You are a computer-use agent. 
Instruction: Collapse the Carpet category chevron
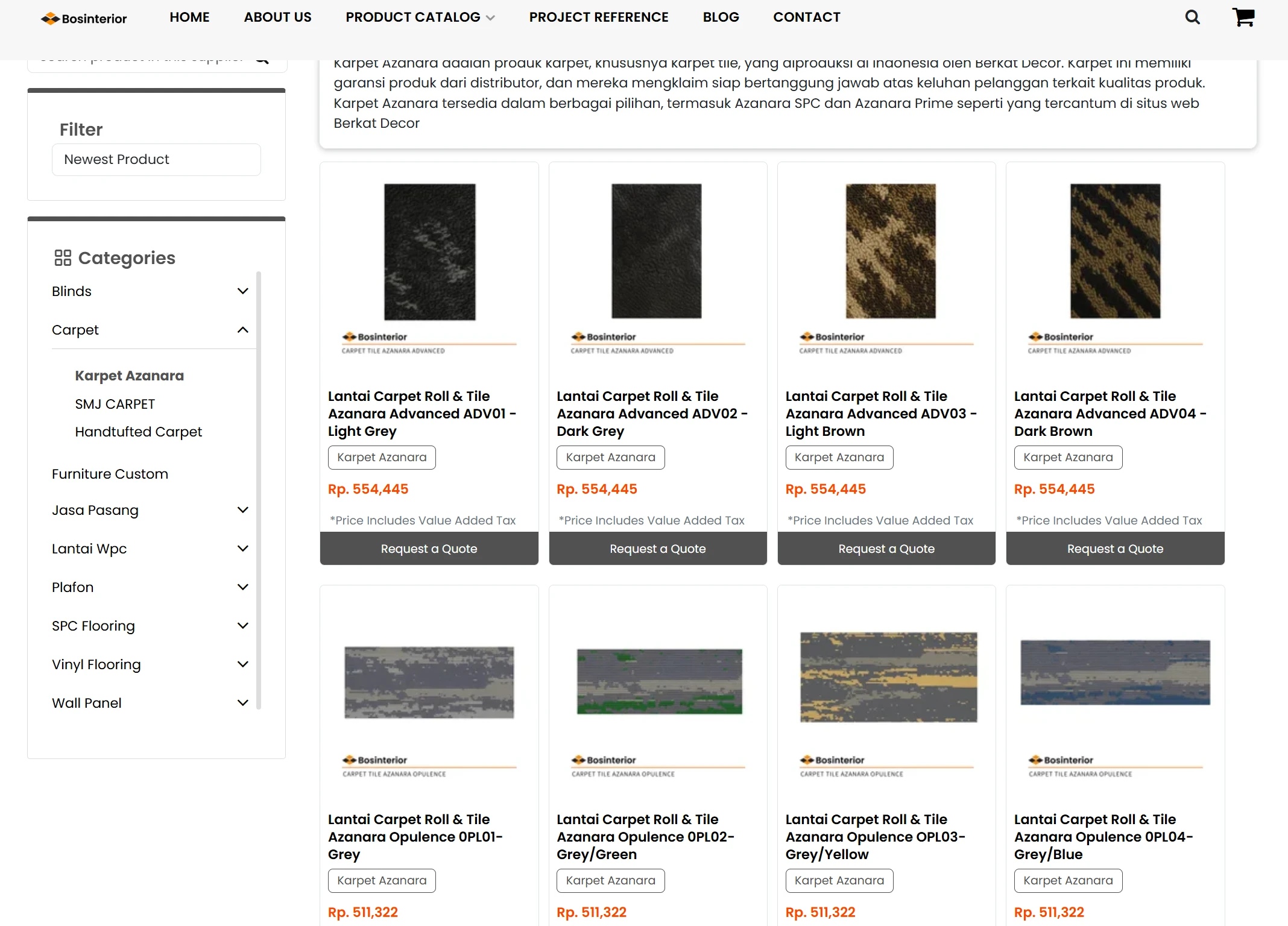point(243,330)
